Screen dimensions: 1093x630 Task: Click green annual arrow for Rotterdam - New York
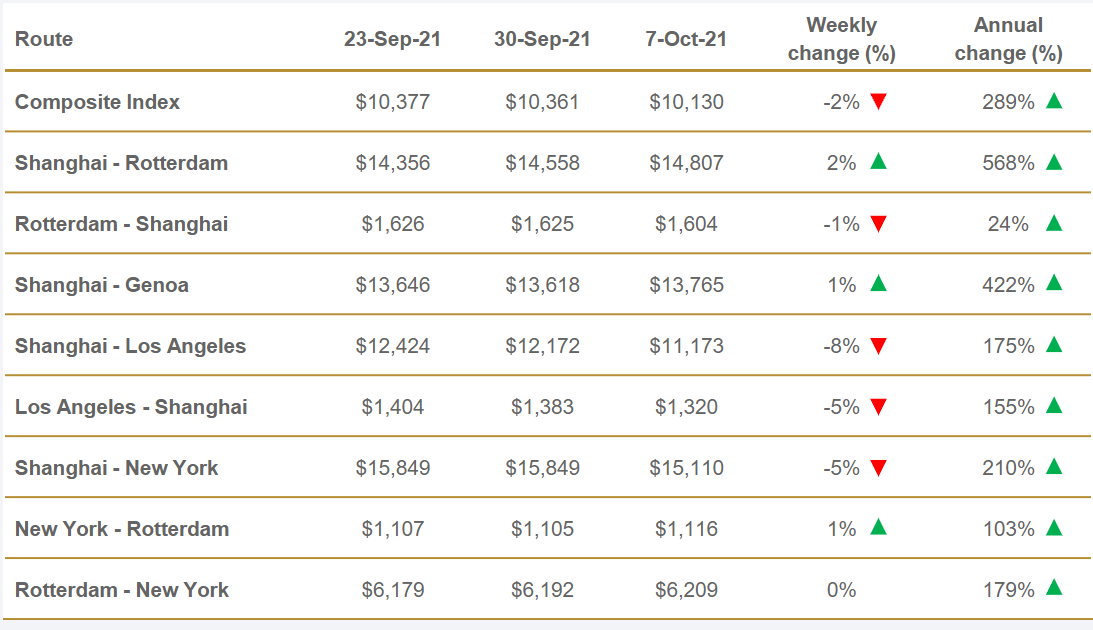click(x=1053, y=589)
